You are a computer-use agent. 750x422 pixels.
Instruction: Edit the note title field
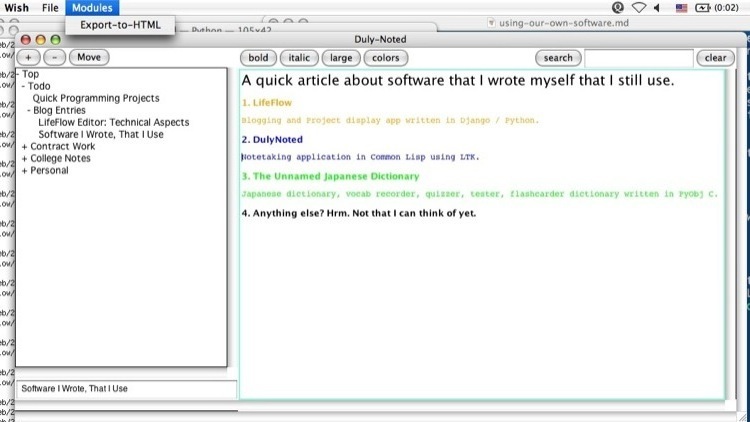point(127,389)
